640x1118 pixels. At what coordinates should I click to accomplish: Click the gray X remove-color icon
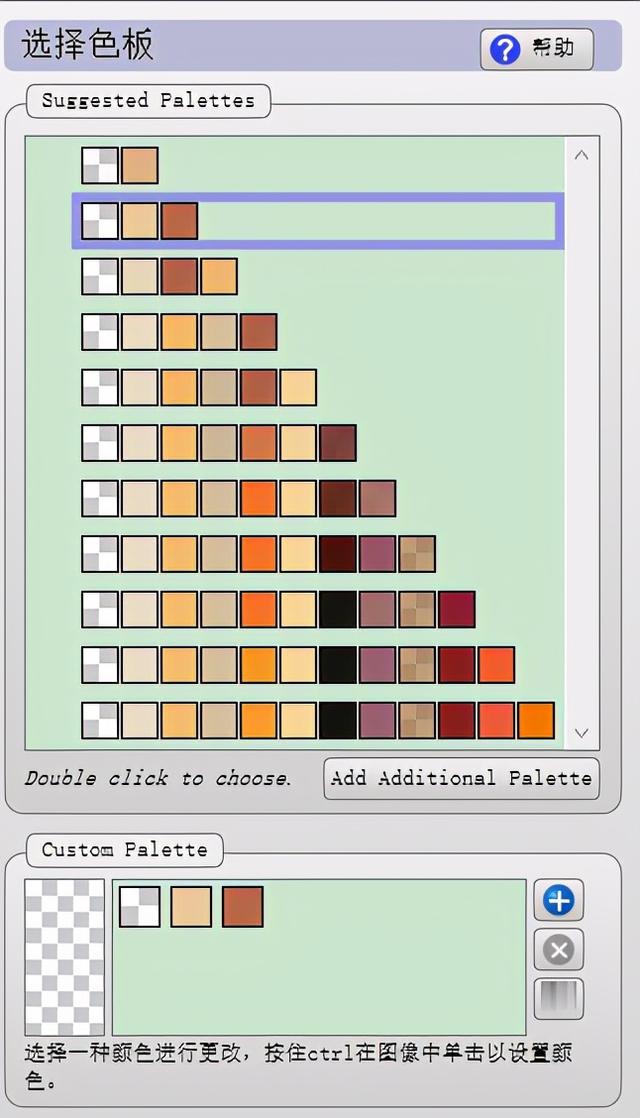559,950
